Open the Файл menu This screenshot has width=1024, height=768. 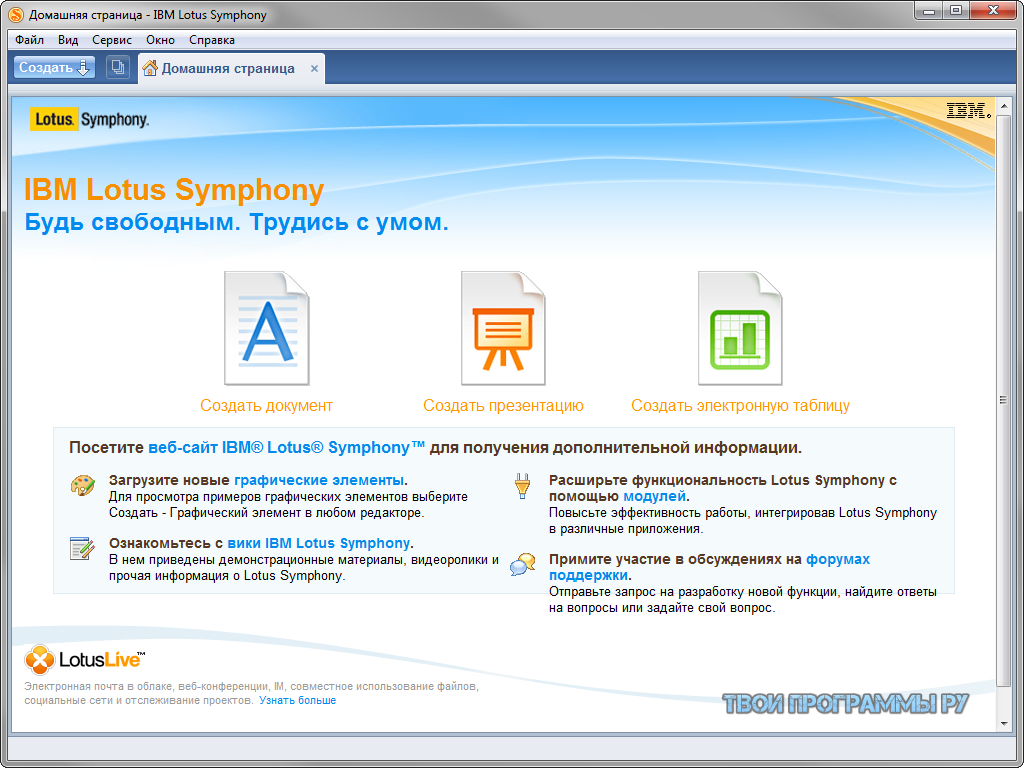tap(29, 40)
